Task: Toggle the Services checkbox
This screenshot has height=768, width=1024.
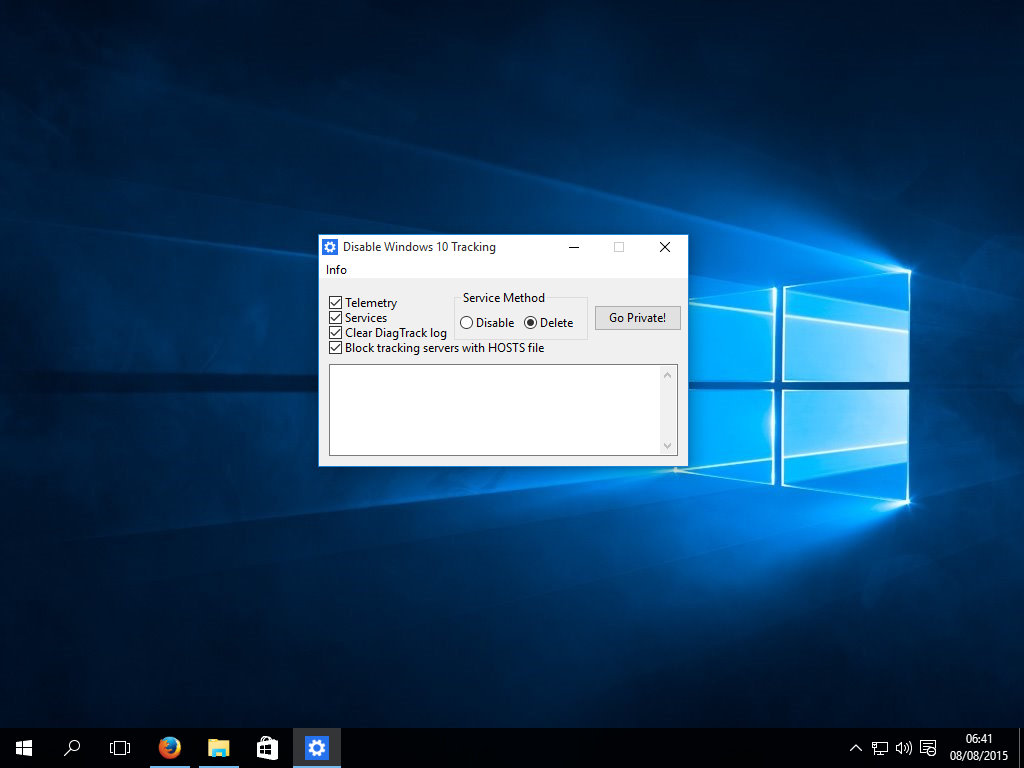Action: pos(336,318)
